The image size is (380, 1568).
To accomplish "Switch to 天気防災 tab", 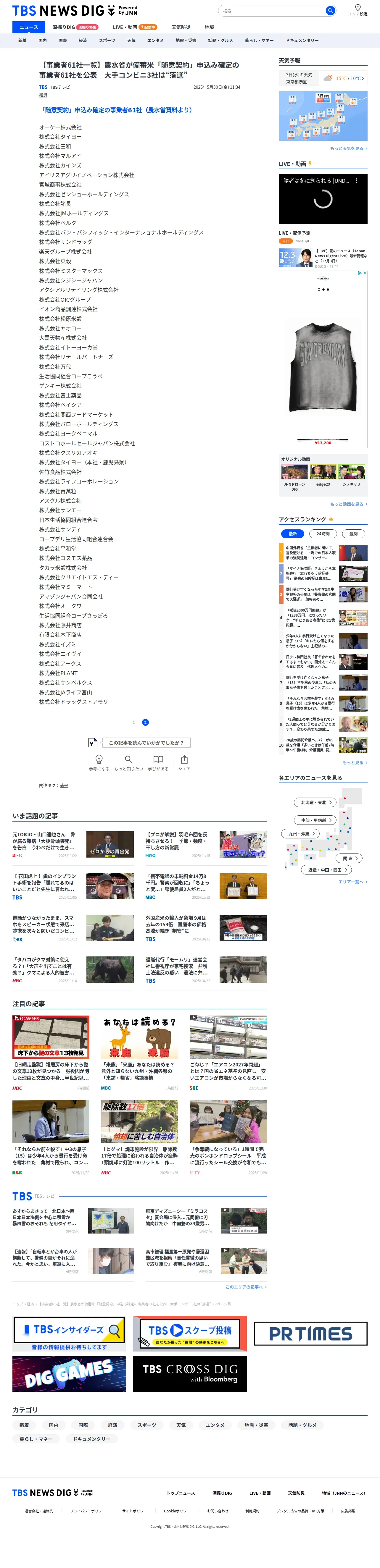I will [181, 28].
